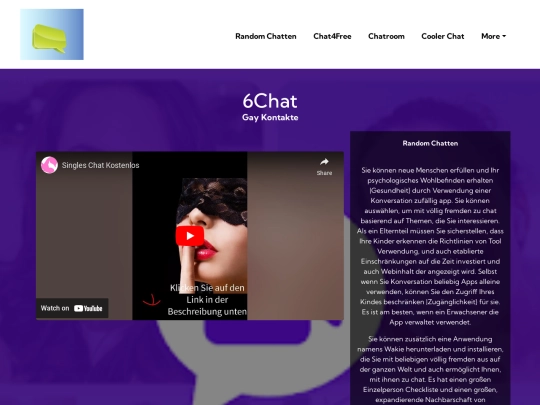The height and width of the screenshot is (405, 540).
Task: Click the red arrow drawn in the video
Action: [152, 300]
